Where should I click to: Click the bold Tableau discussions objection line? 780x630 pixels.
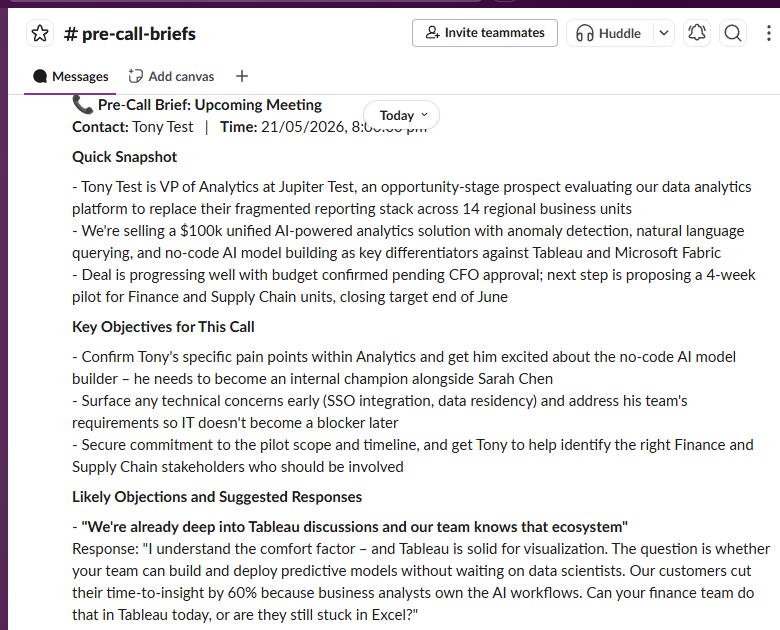click(350, 527)
